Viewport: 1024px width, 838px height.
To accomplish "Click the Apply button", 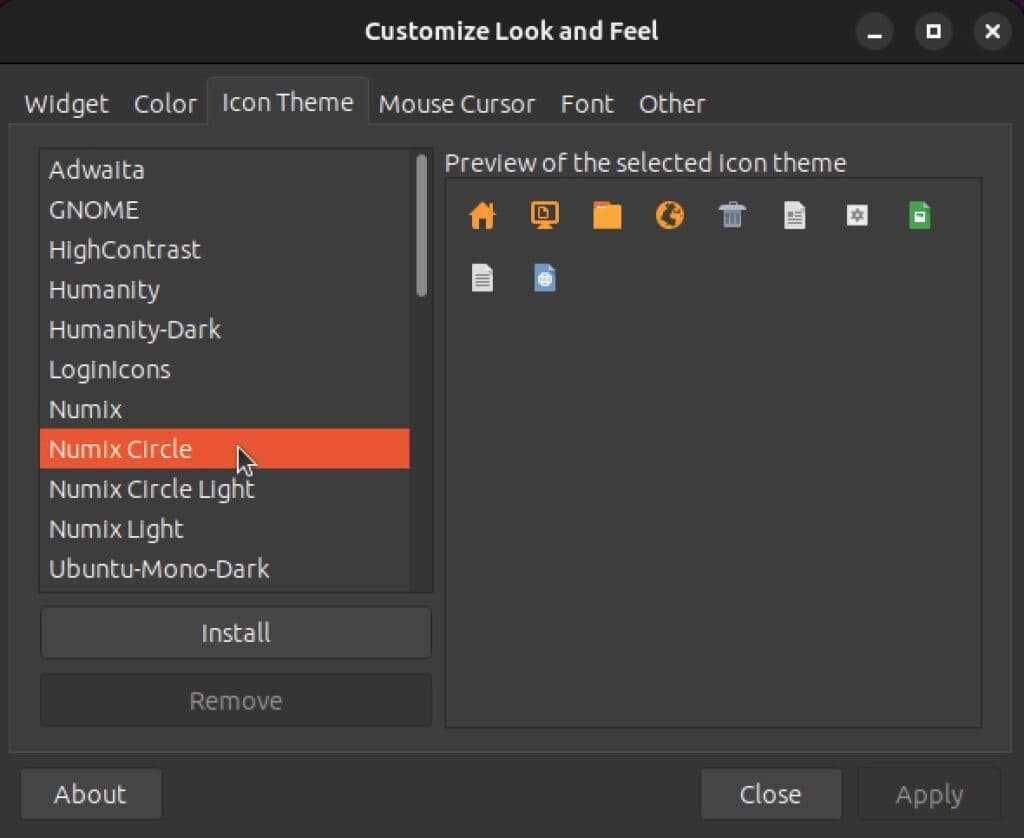I will click(929, 794).
